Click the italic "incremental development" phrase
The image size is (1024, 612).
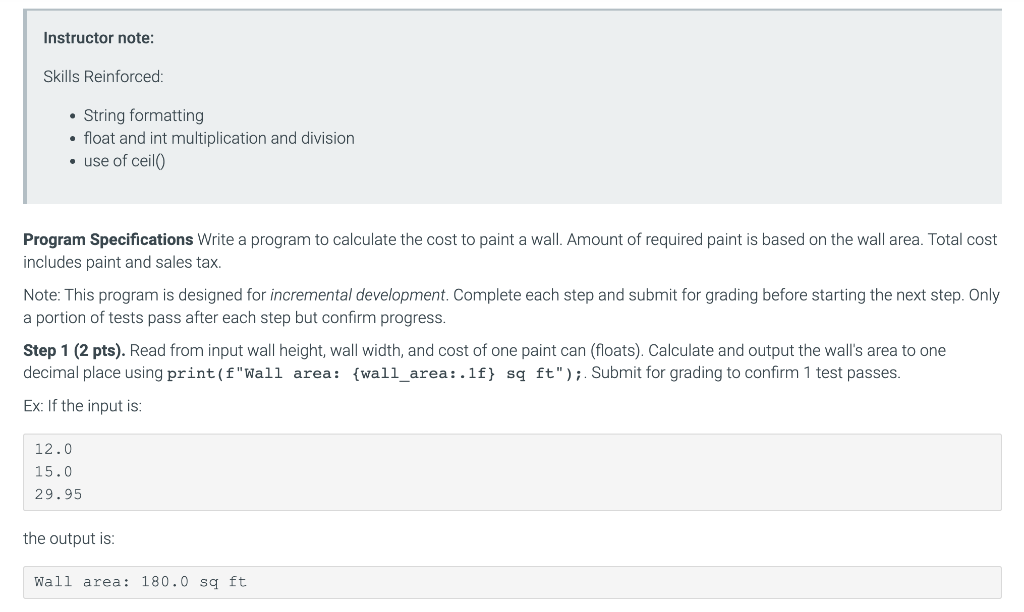click(357, 296)
